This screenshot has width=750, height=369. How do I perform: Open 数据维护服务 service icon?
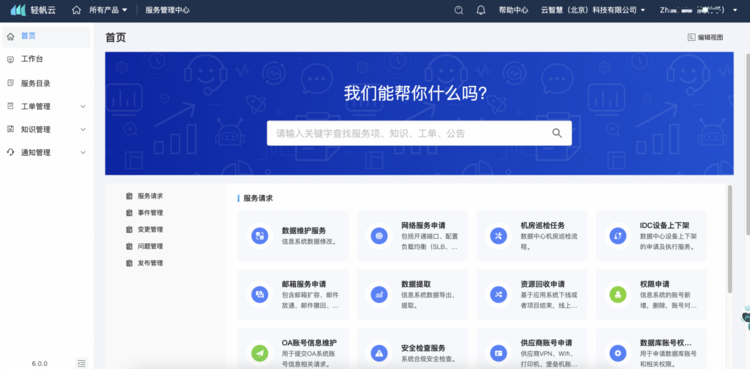click(x=260, y=235)
